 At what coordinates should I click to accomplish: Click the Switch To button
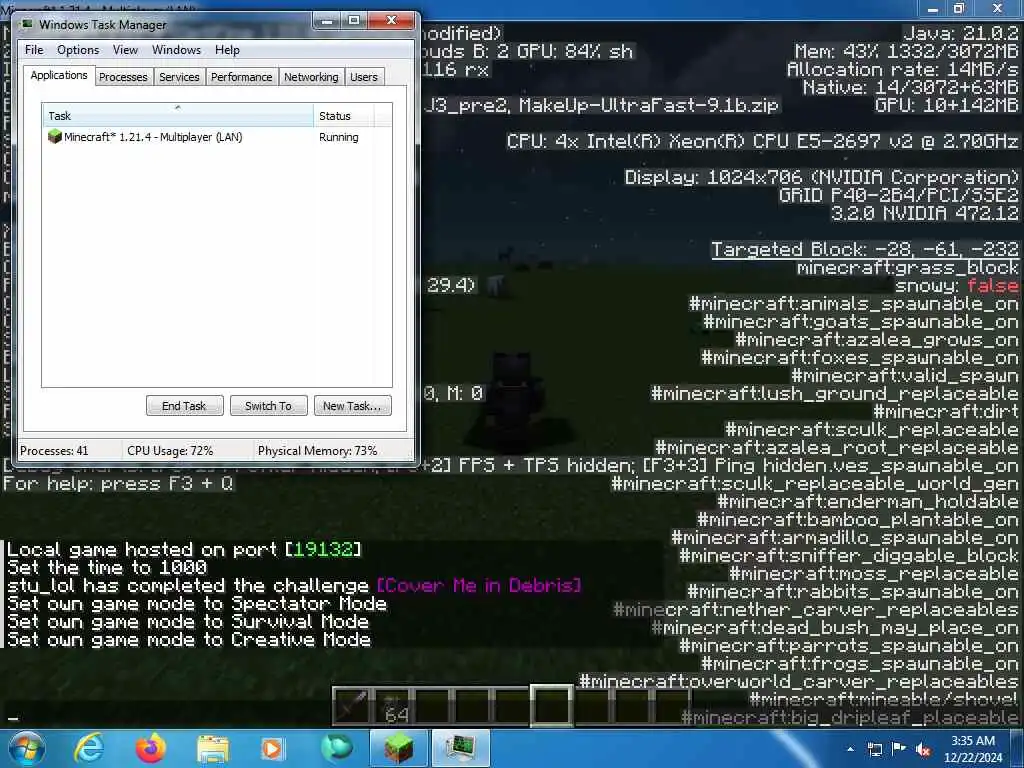click(268, 406)
